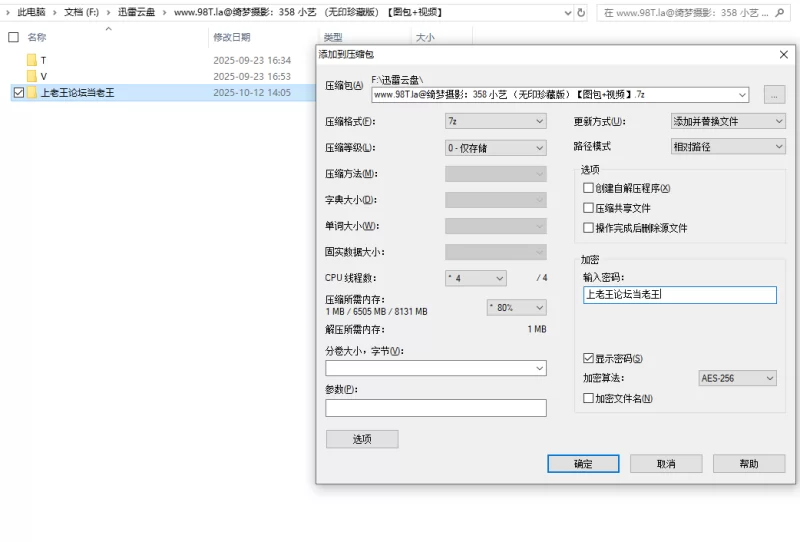Uncheck the 显示密码 checkbox
The height and width of the screenshot is (542, 800).
click(588, 358)
